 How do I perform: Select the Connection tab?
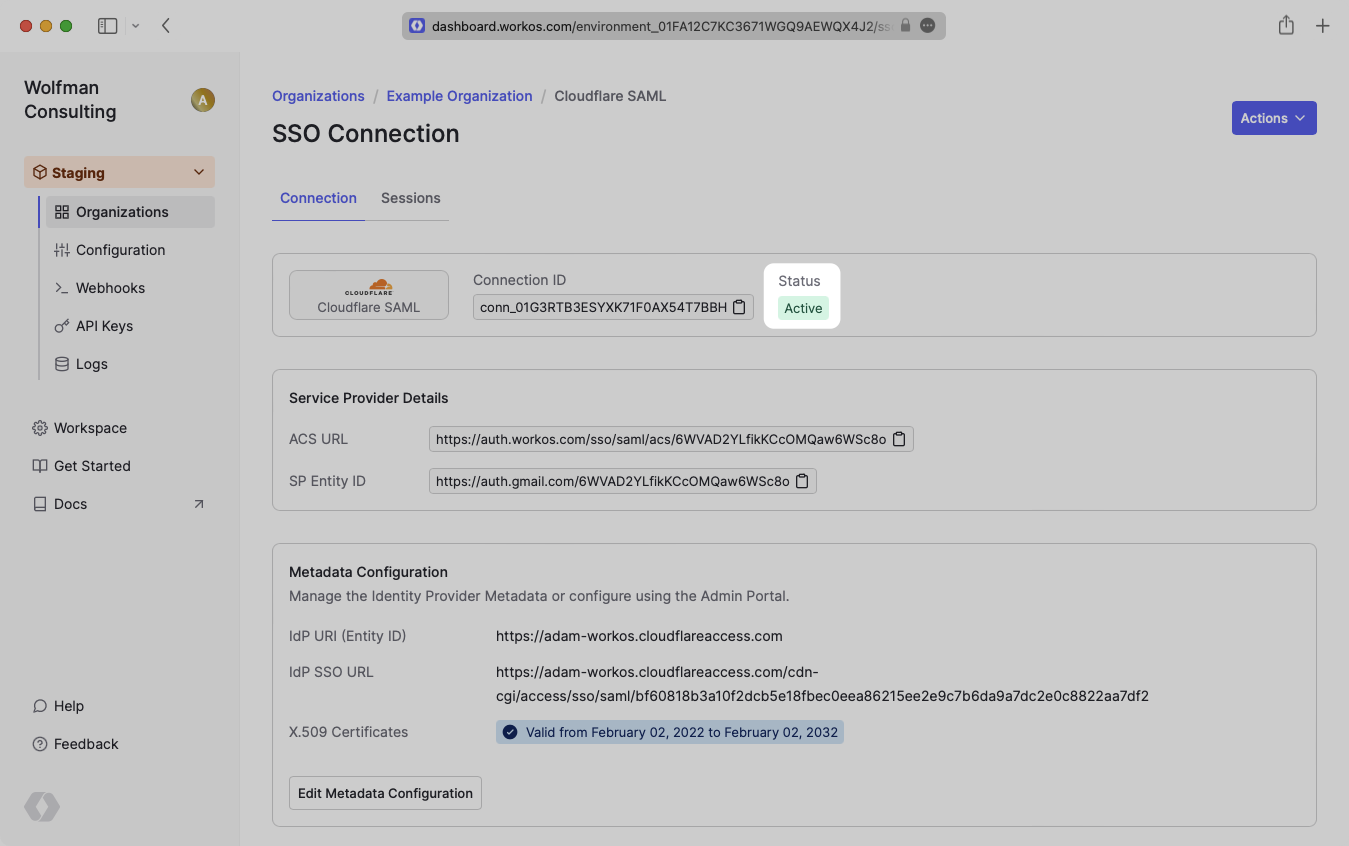click(318, 198)
